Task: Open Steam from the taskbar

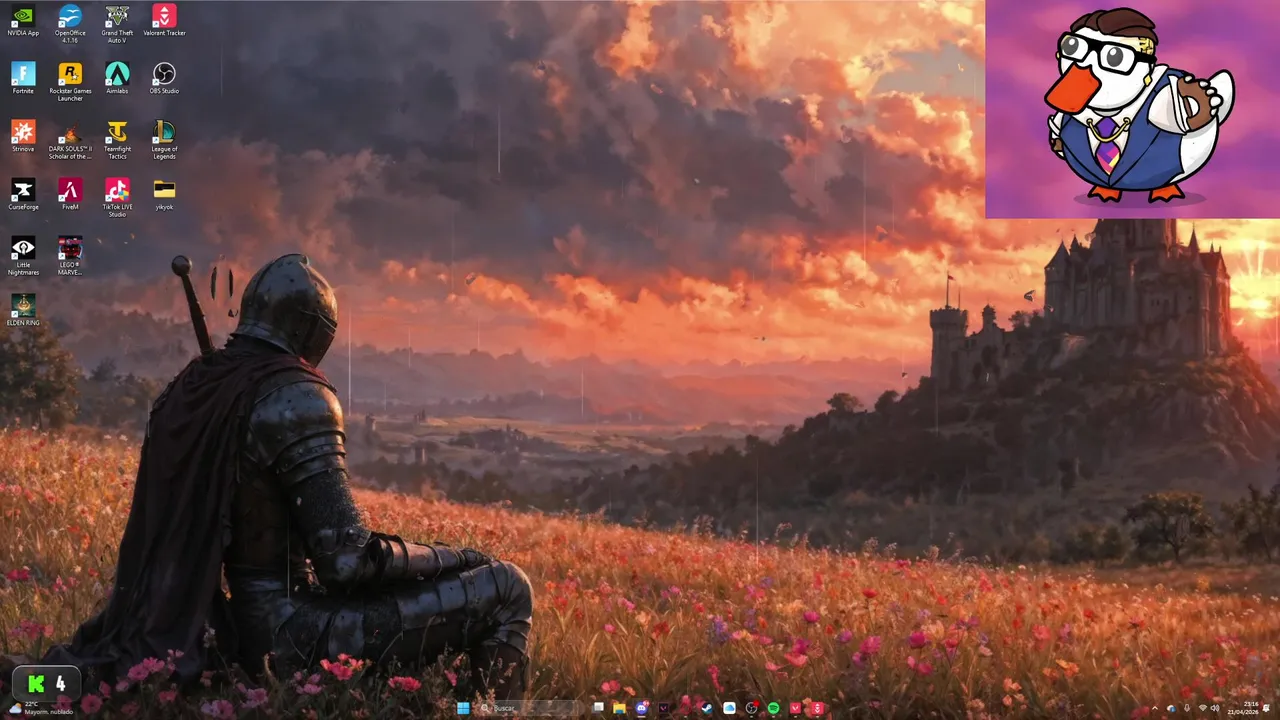Action: tap(706, 708)
